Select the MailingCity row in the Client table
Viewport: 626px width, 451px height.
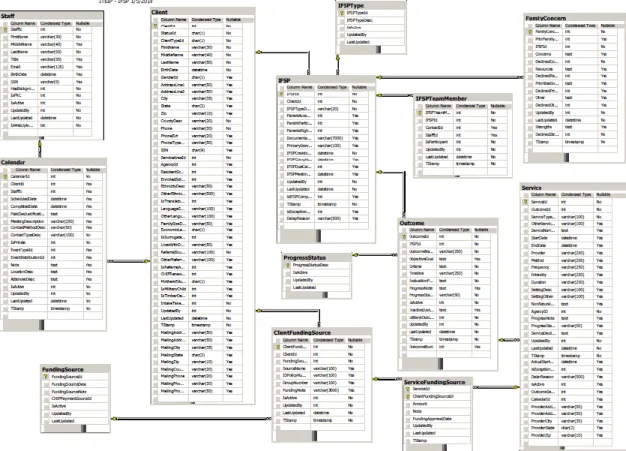tap(198, 347)
